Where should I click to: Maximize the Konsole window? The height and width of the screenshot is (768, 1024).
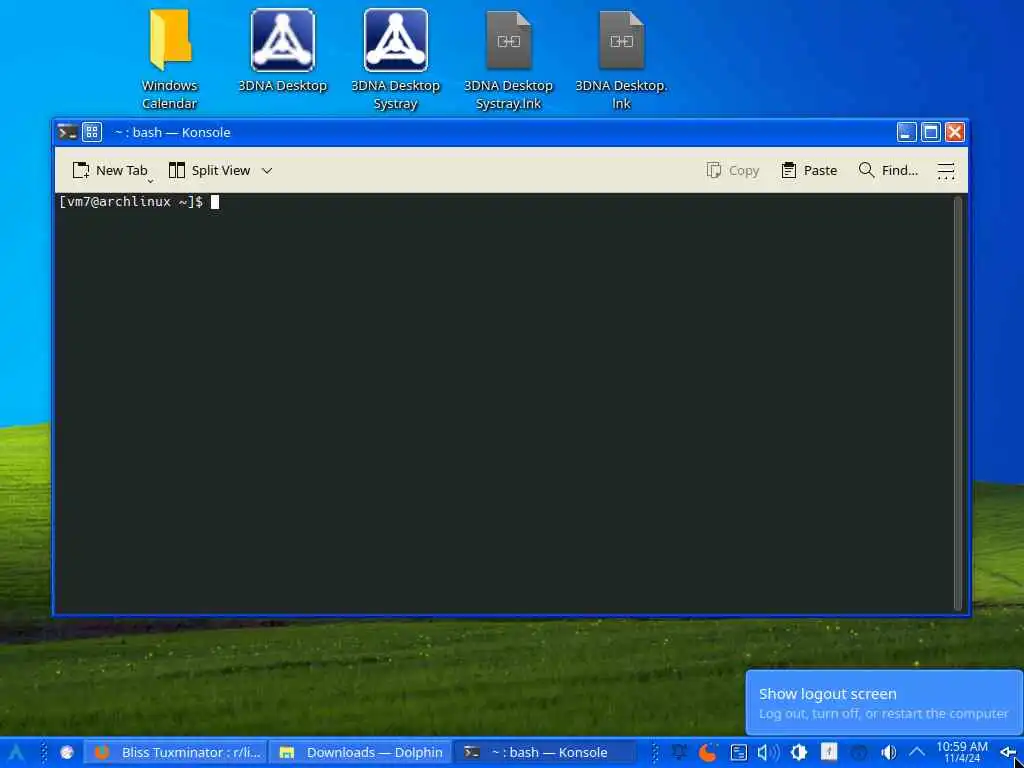coord(931,133)
